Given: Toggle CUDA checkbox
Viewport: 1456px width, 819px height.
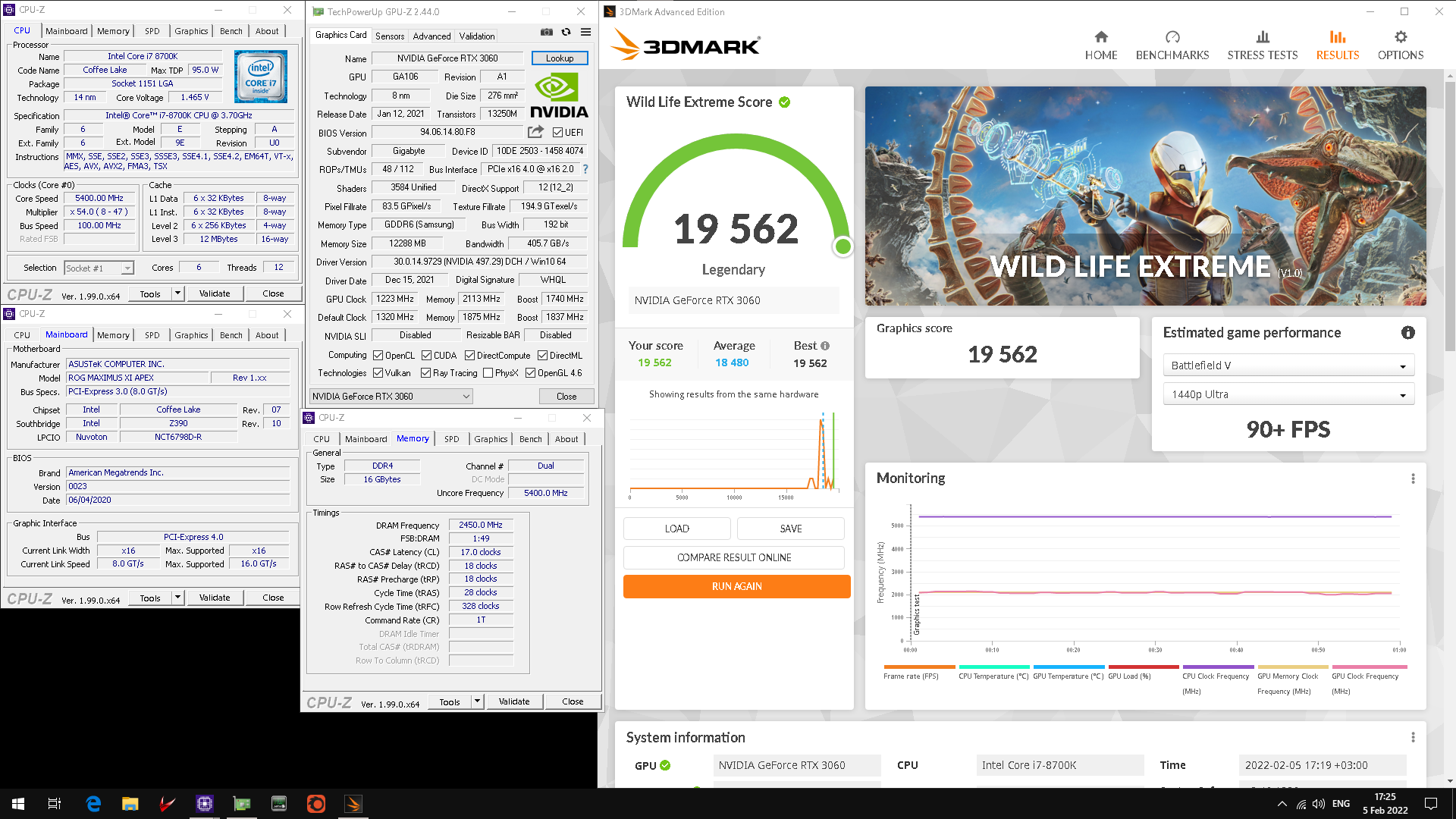Looking at the screenshot, I should [427, 356].
